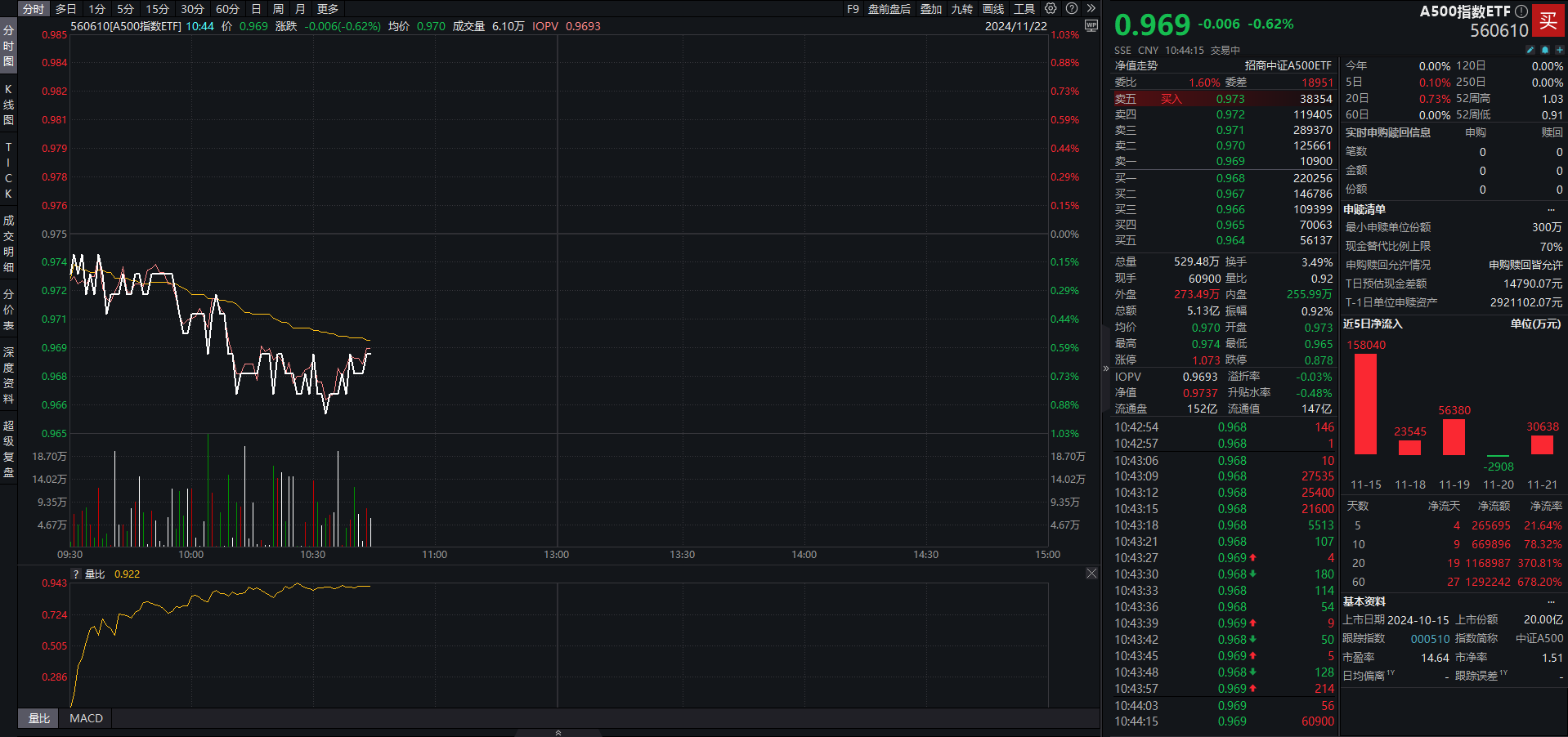Click the F9 button in toolbar
Screen dimensions: 1568x737
[853, 9]
